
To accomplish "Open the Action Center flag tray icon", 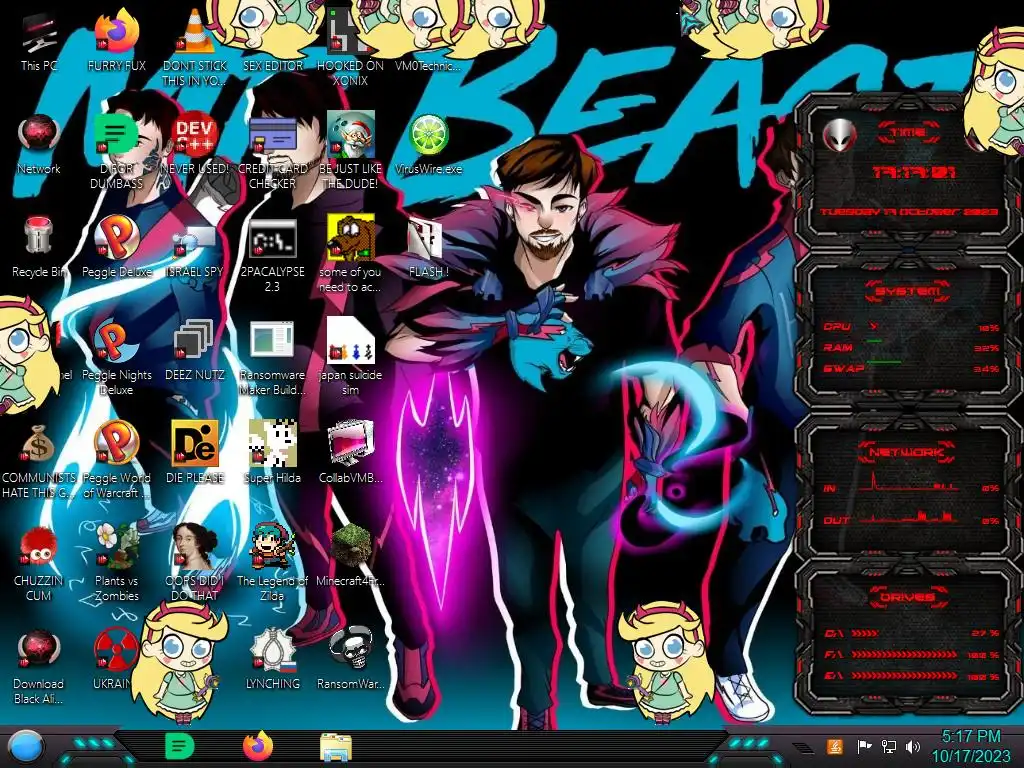I will 864,746.
